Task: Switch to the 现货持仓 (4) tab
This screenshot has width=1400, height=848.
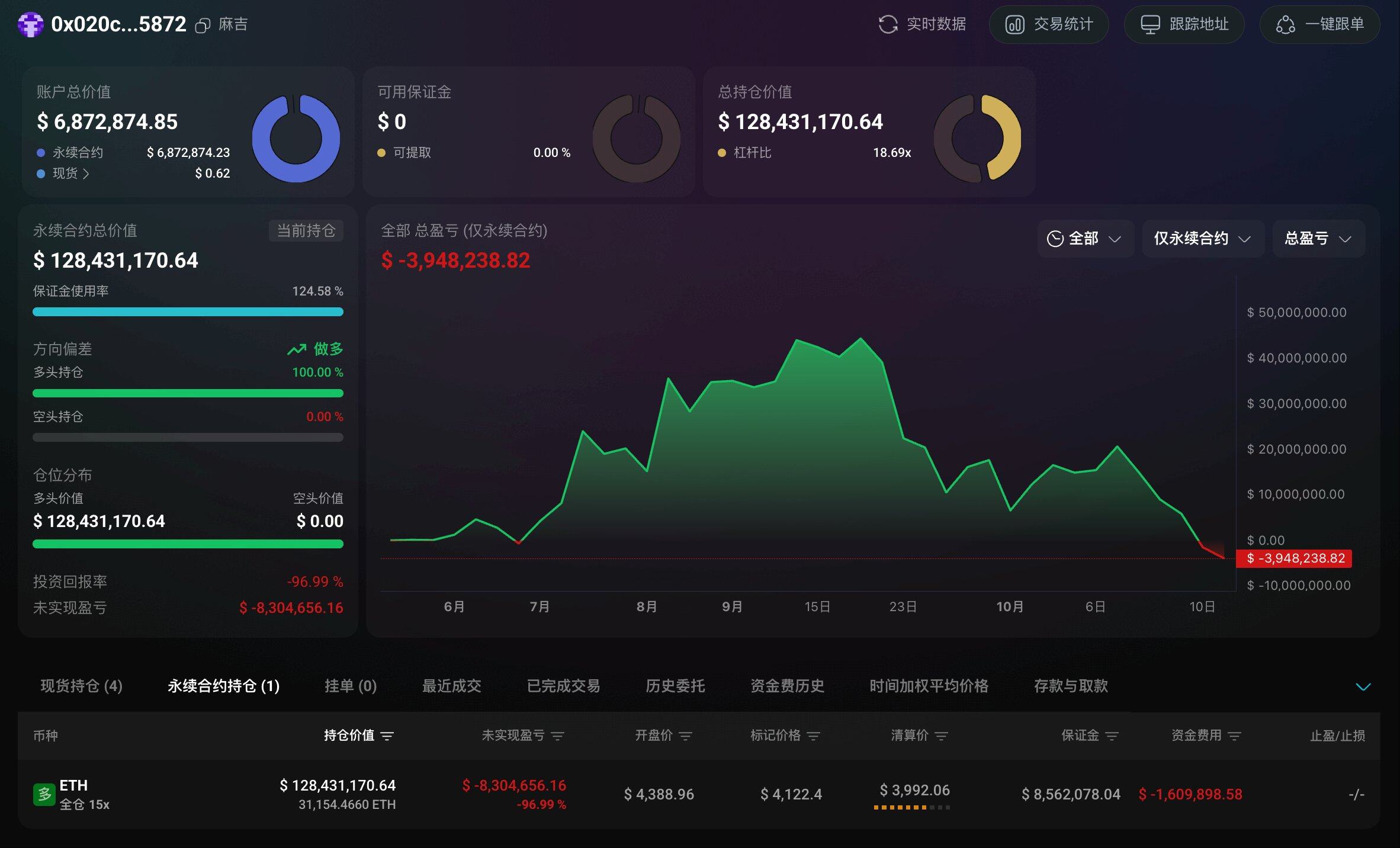Action: pyautogui.click(x=82, y=686)
